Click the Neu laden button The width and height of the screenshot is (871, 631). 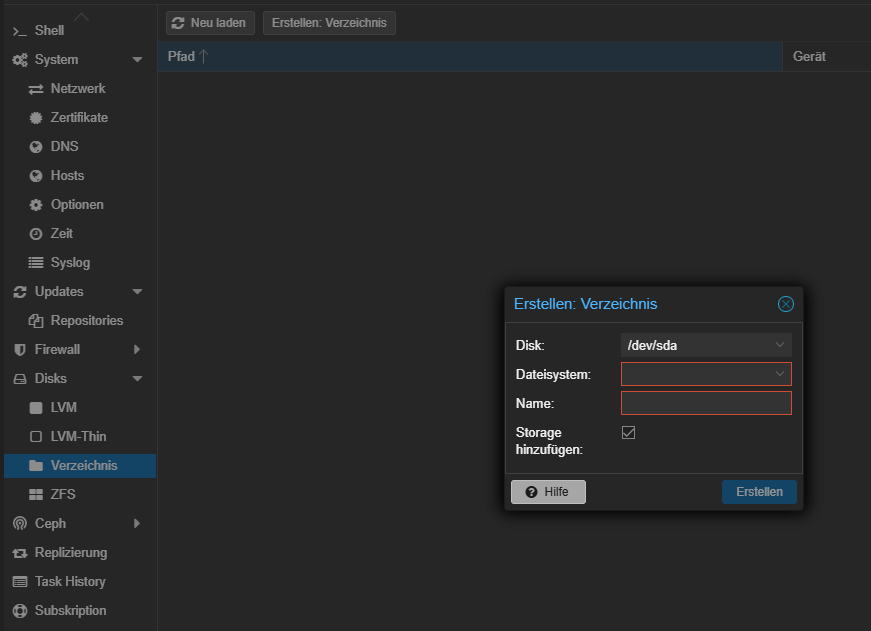click(210, 23)
